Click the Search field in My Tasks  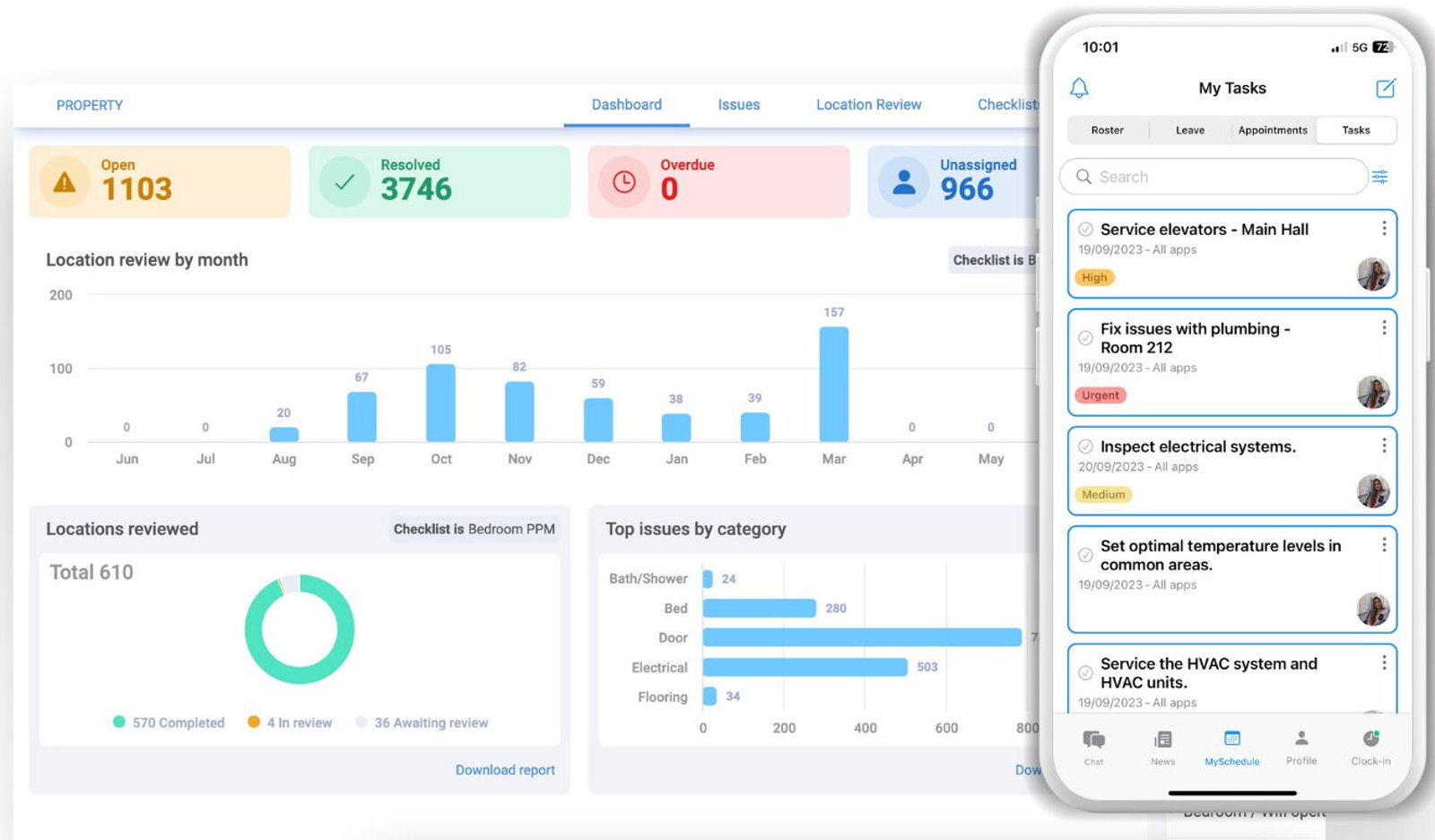point(1213,177)
